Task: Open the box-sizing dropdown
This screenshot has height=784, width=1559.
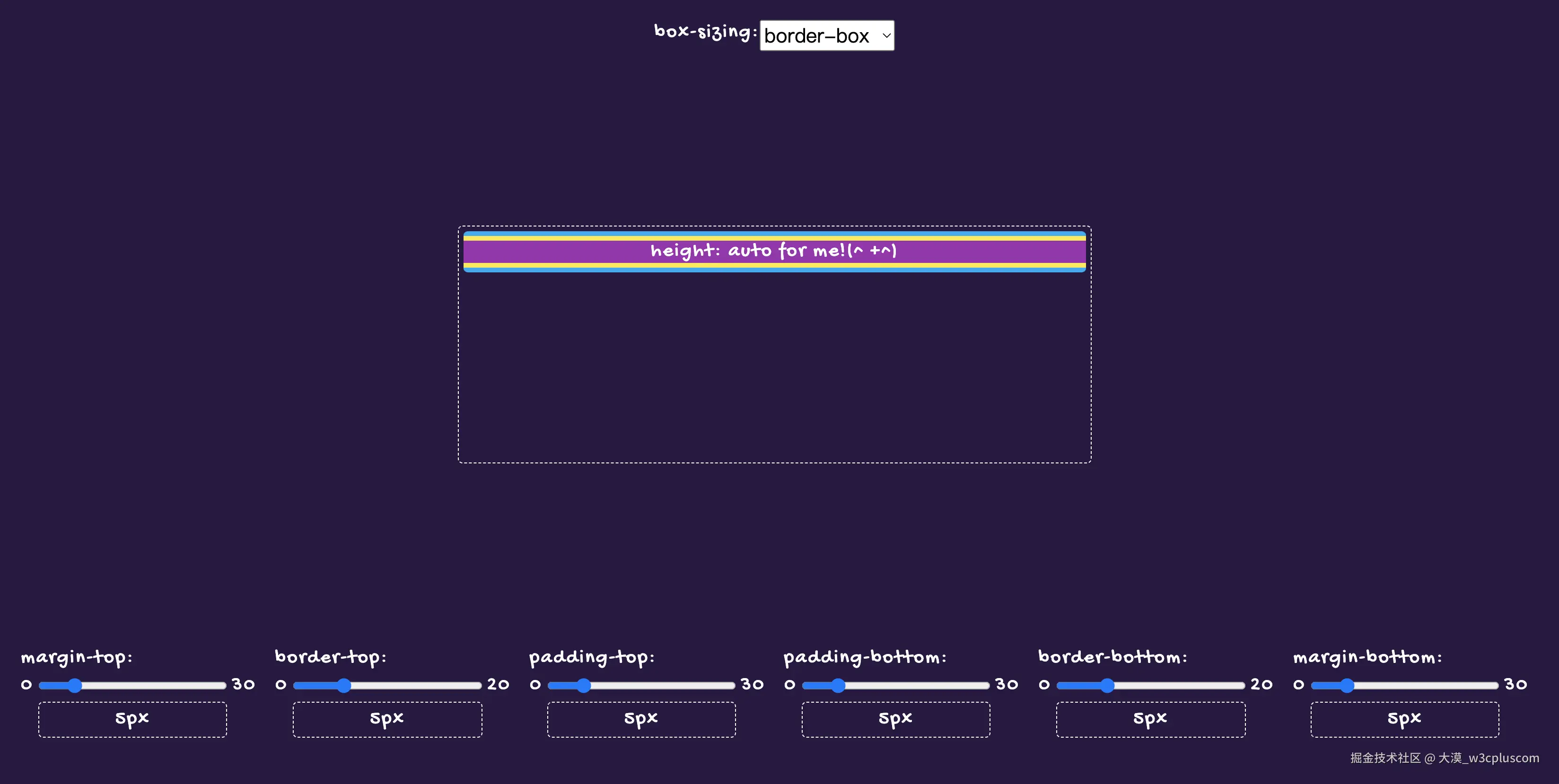Action: [x=826, y=35]
